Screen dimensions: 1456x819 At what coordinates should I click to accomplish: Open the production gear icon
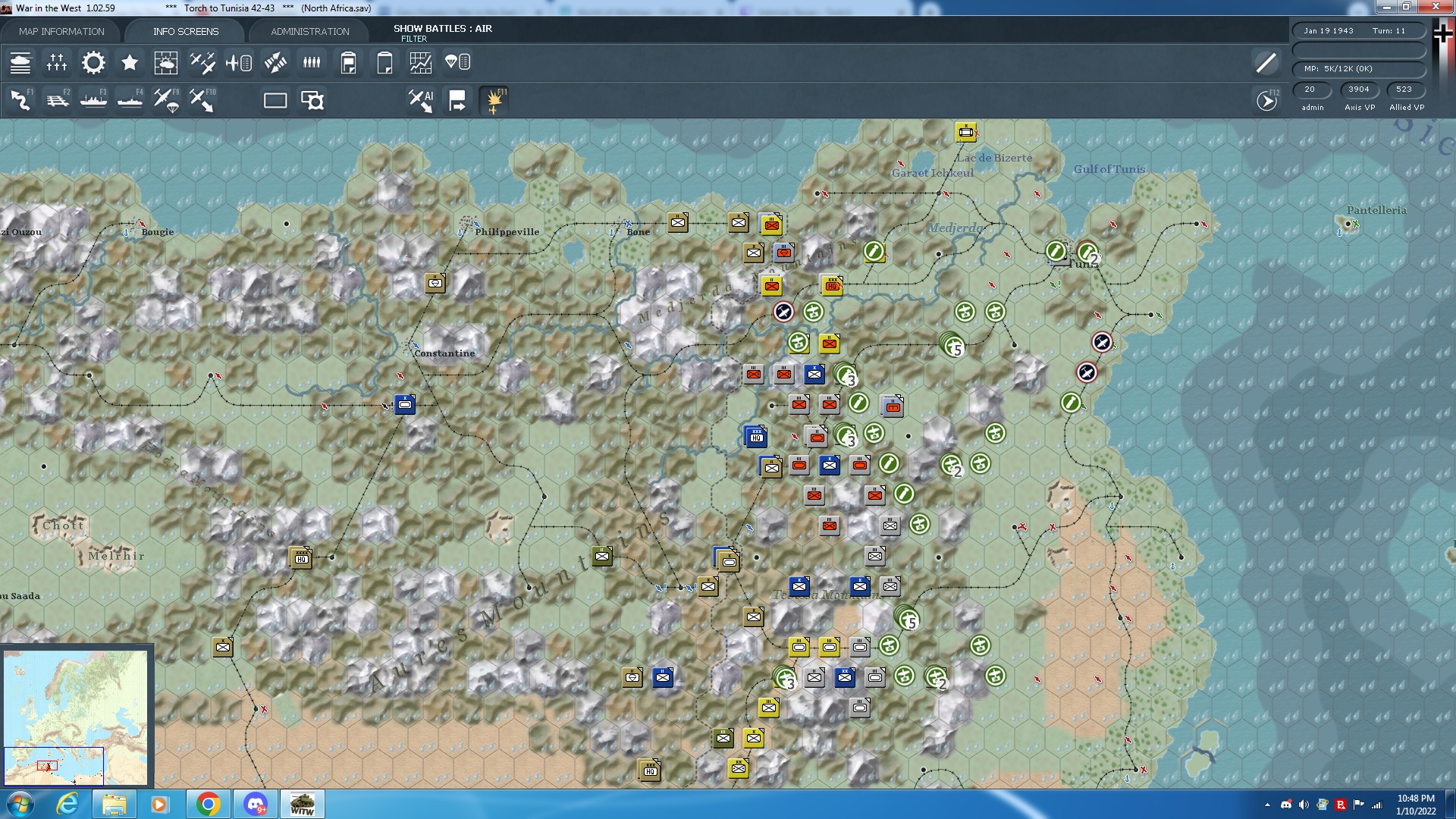point(93,62)
